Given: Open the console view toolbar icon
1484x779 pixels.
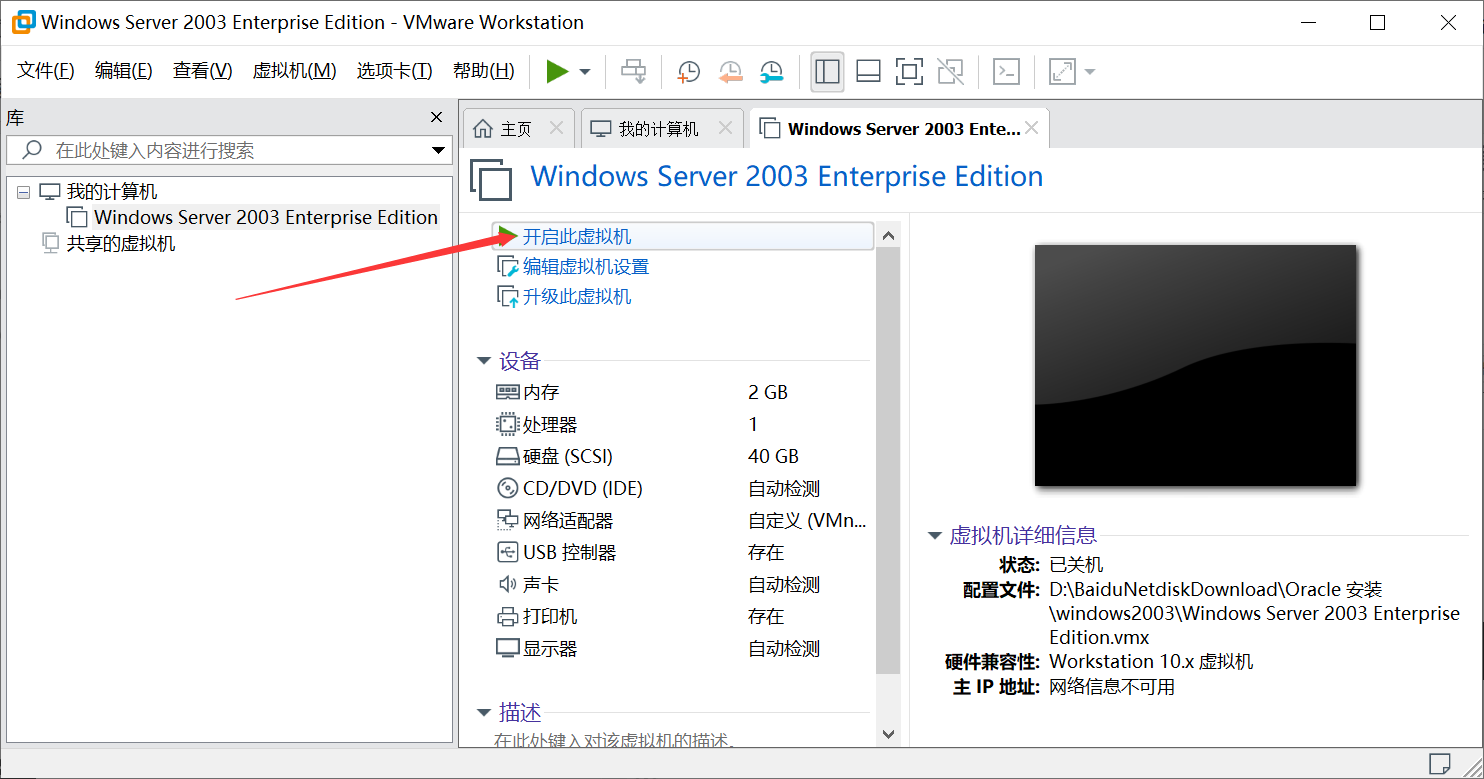Looking at the screenshot, I should [1006, 71].
